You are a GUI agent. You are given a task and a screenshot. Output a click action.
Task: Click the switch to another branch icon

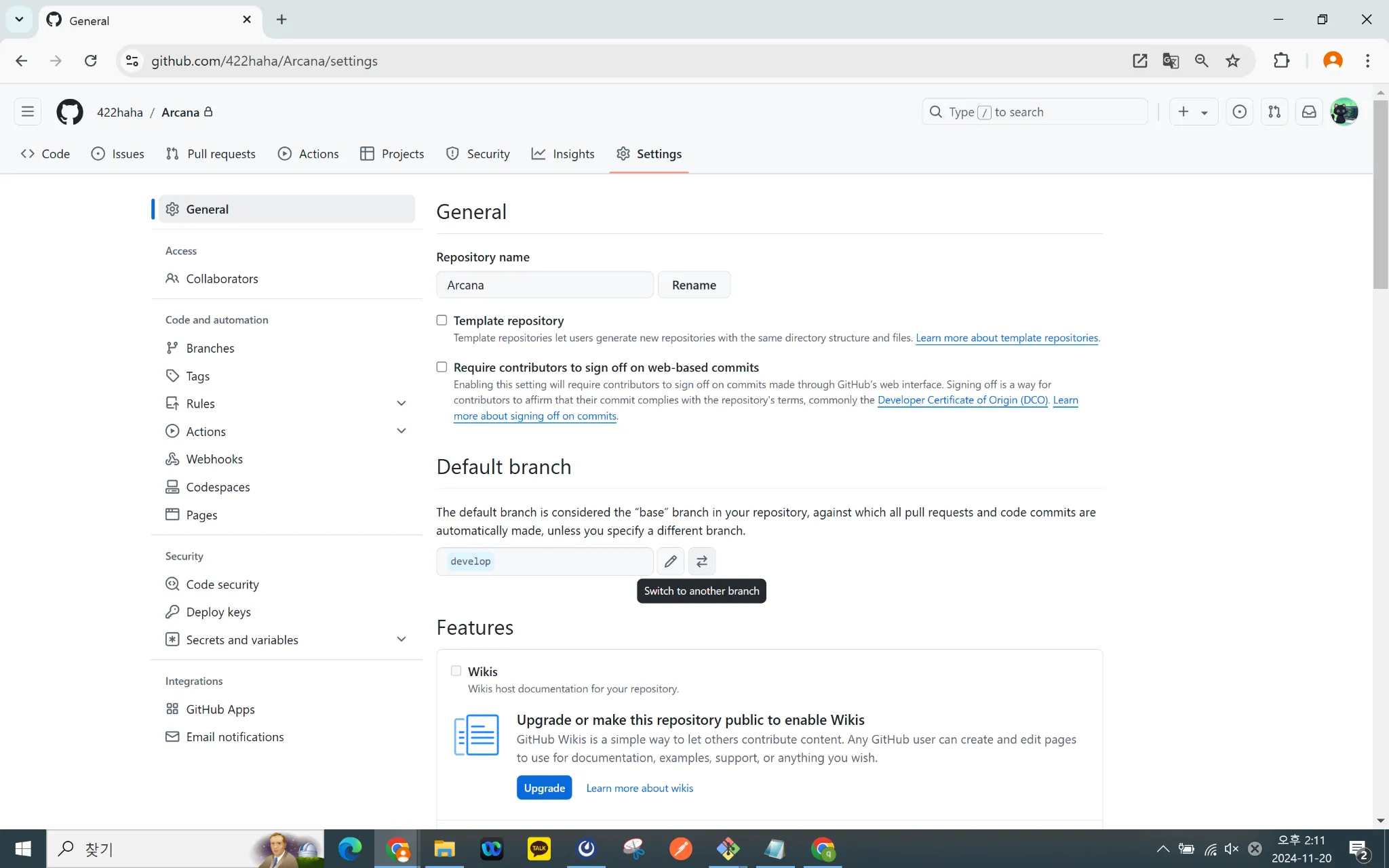[702, 561]
